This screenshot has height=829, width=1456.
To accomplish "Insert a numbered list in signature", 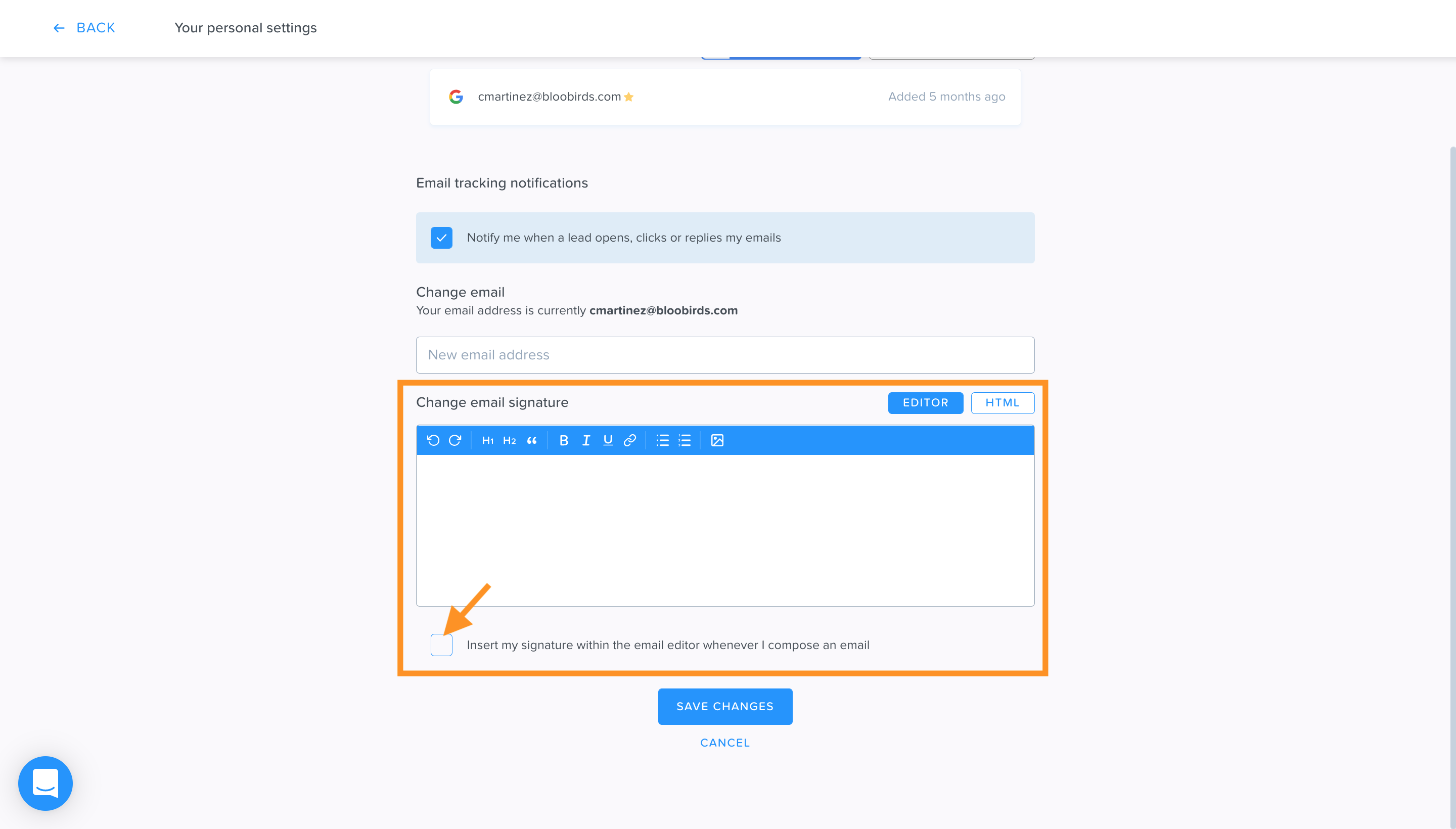I will click(x=685, y=440).
